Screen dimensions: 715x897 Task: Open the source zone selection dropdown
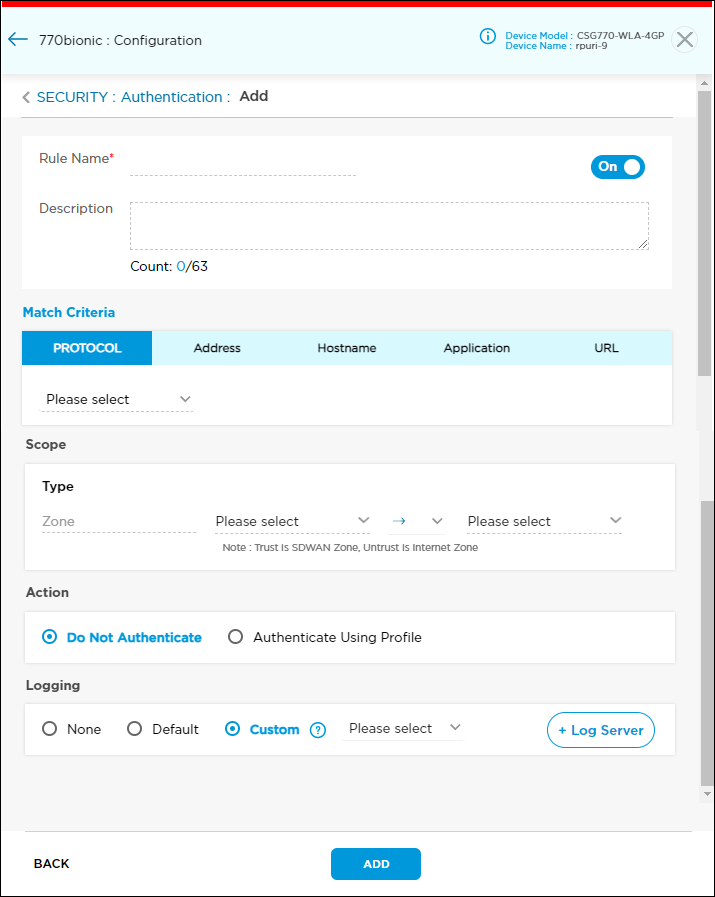(x=292, y=521)
